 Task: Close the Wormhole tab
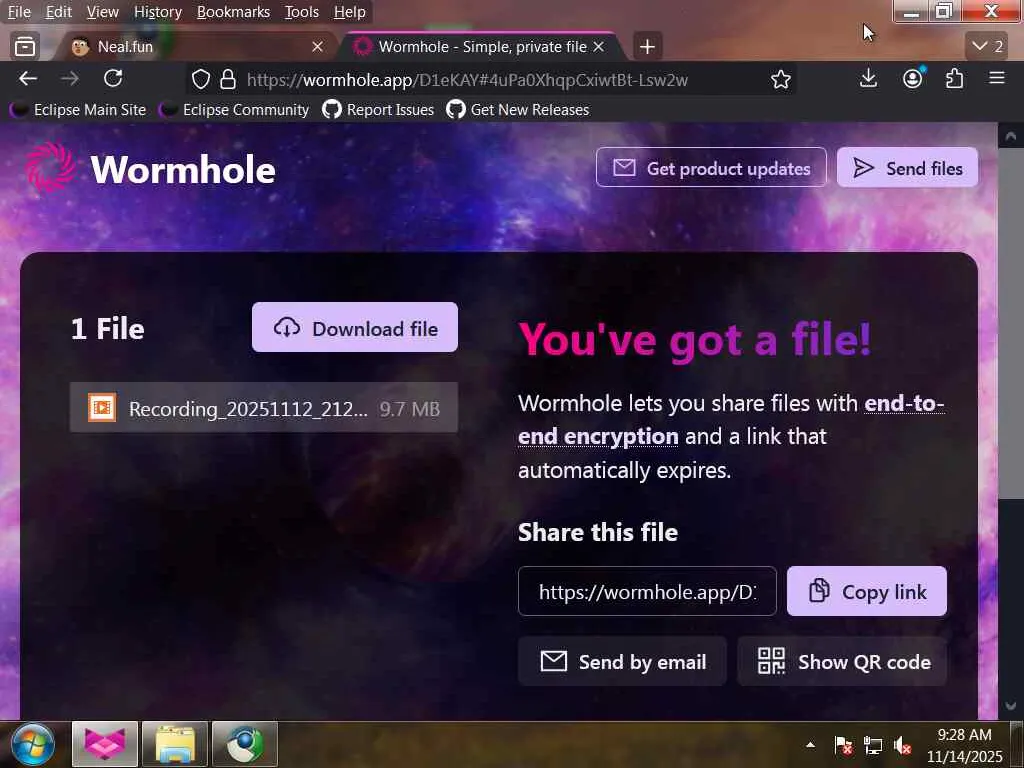(x=598, y=46)
